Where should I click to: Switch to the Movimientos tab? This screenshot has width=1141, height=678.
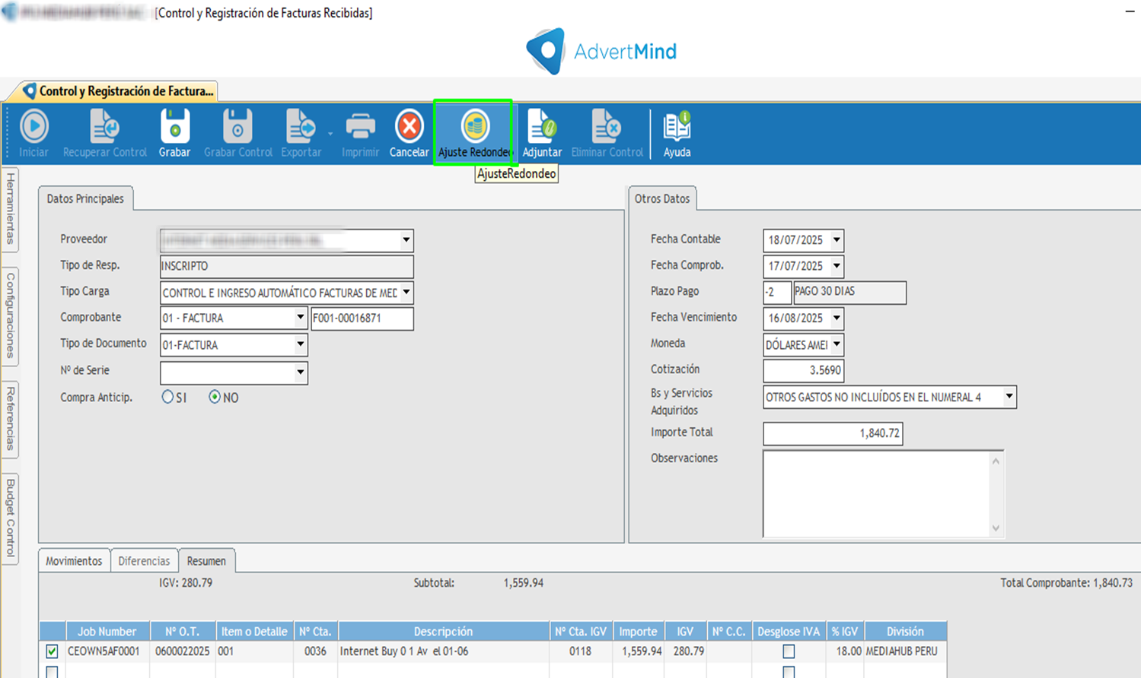tap(73, 561)
